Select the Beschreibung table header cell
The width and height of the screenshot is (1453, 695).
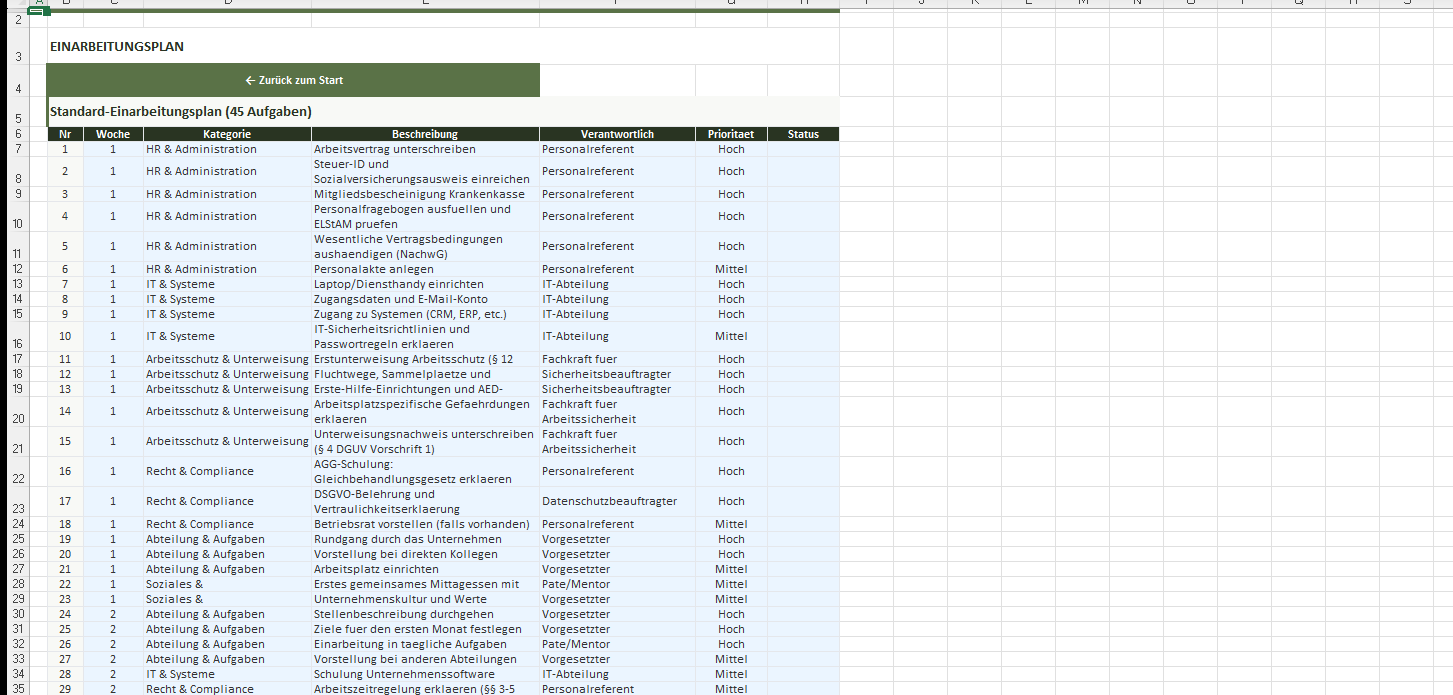tap(425, 134)
